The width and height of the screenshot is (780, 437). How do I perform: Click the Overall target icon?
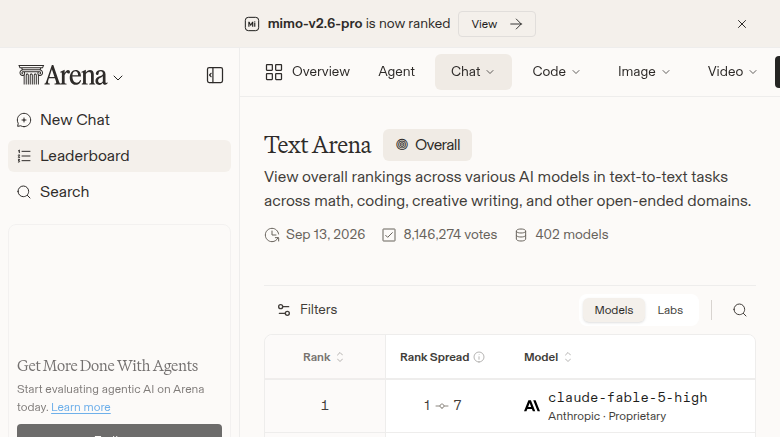click(x=402, y=145)
